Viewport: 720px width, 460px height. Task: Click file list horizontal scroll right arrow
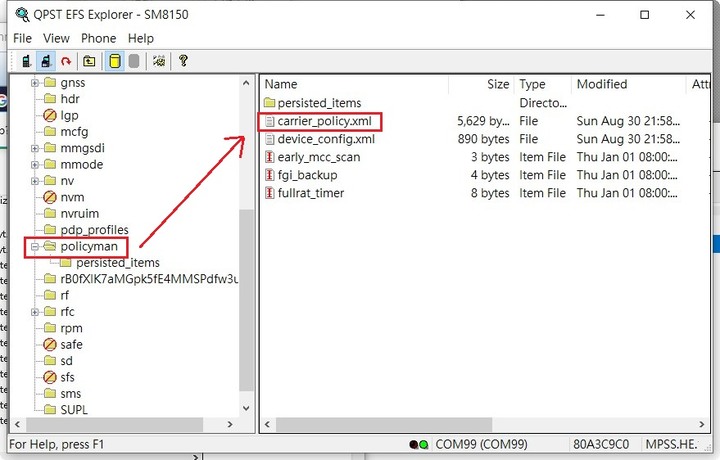point(702,425)
